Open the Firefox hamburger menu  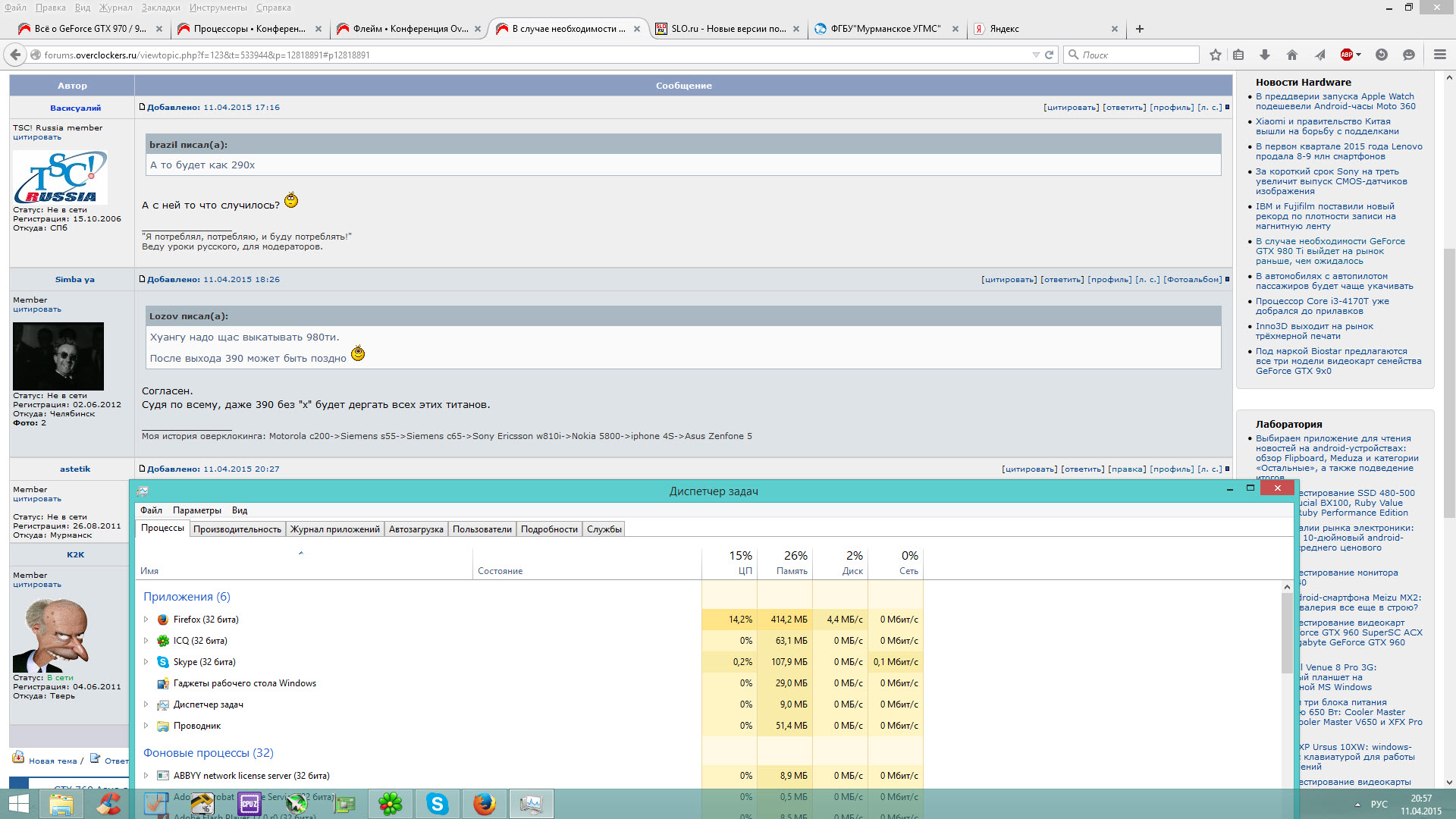(1439, 55)
